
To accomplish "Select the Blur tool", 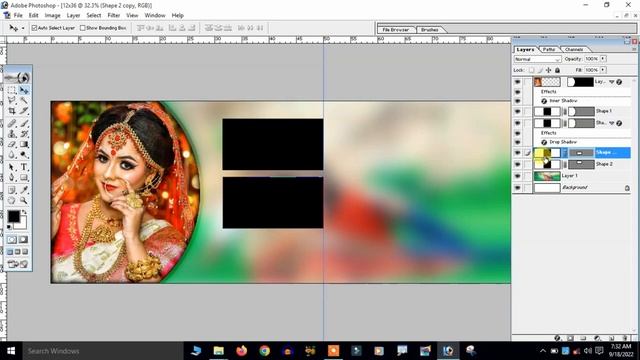I will click(12, 155).
